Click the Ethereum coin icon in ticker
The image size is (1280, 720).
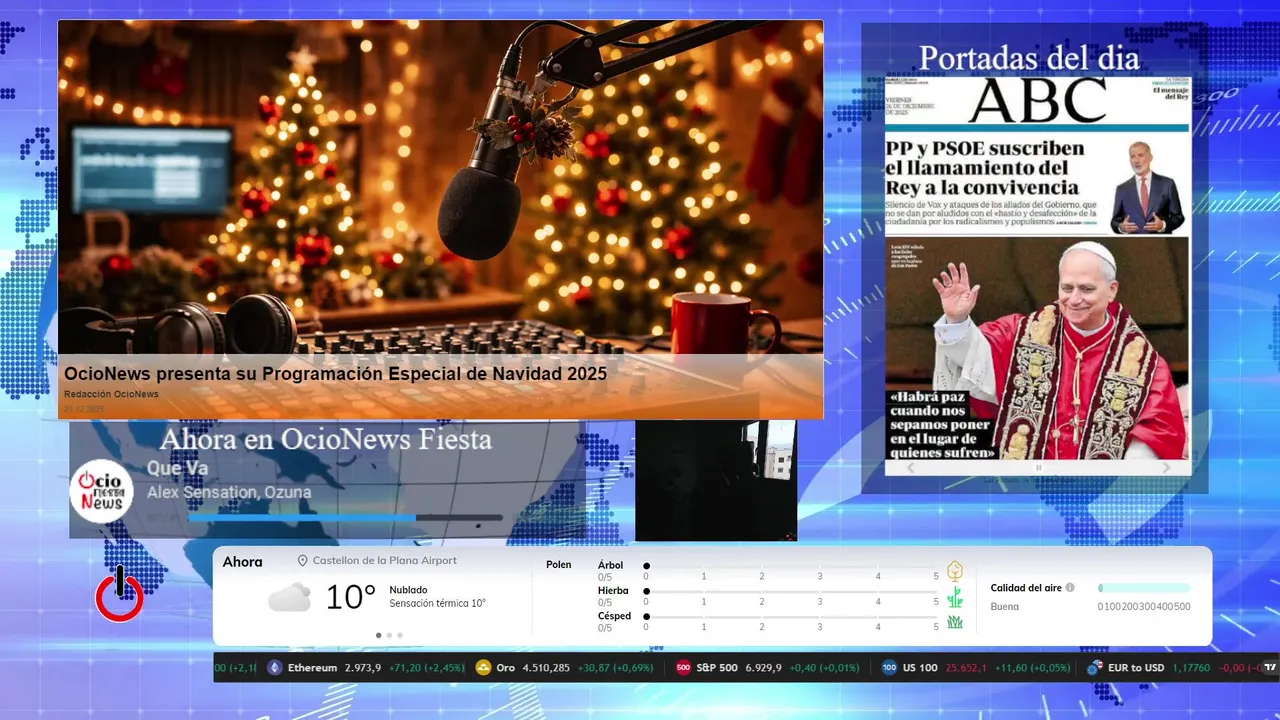click(275, 668)
